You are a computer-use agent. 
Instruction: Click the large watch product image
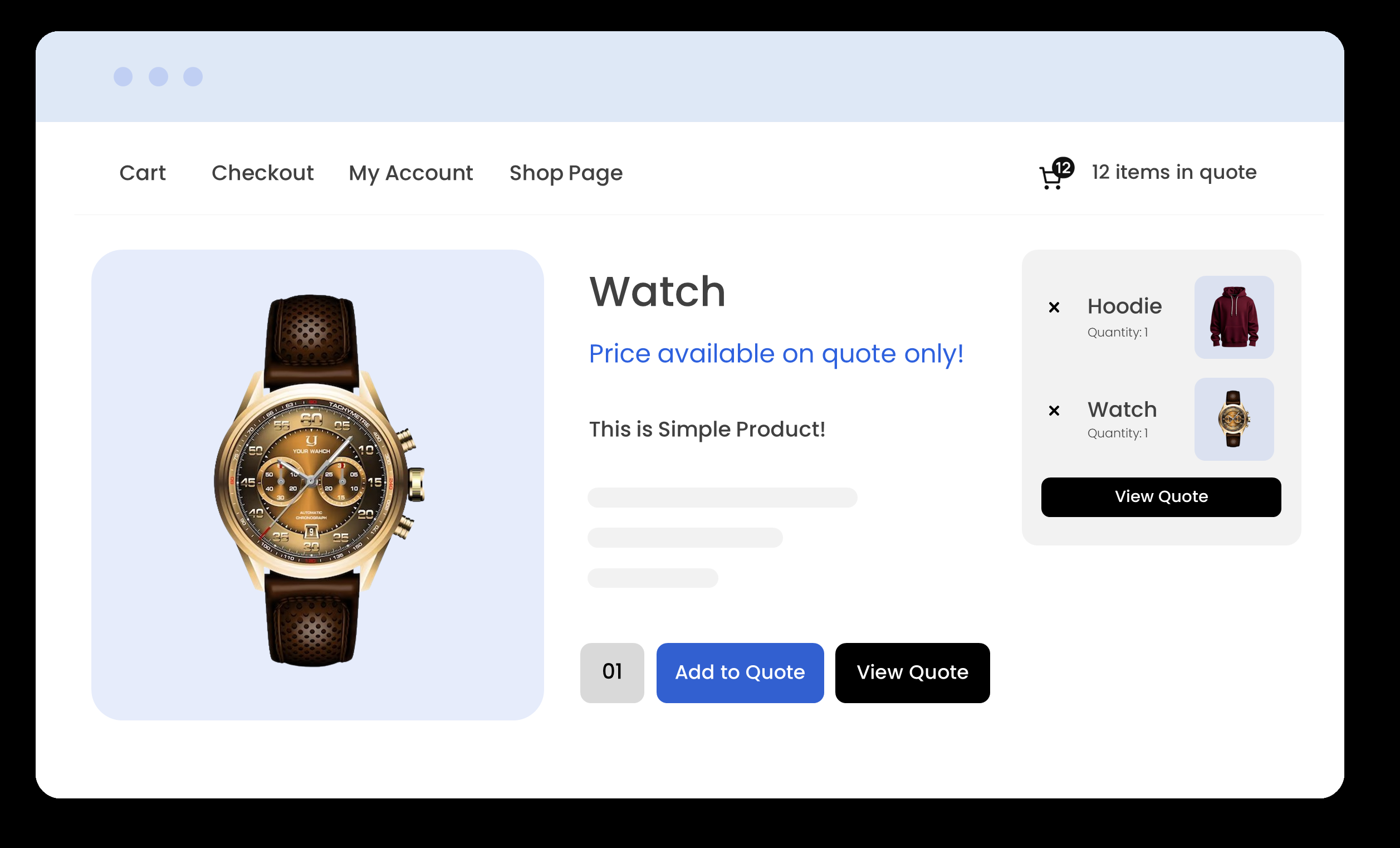tap(317, 485)
